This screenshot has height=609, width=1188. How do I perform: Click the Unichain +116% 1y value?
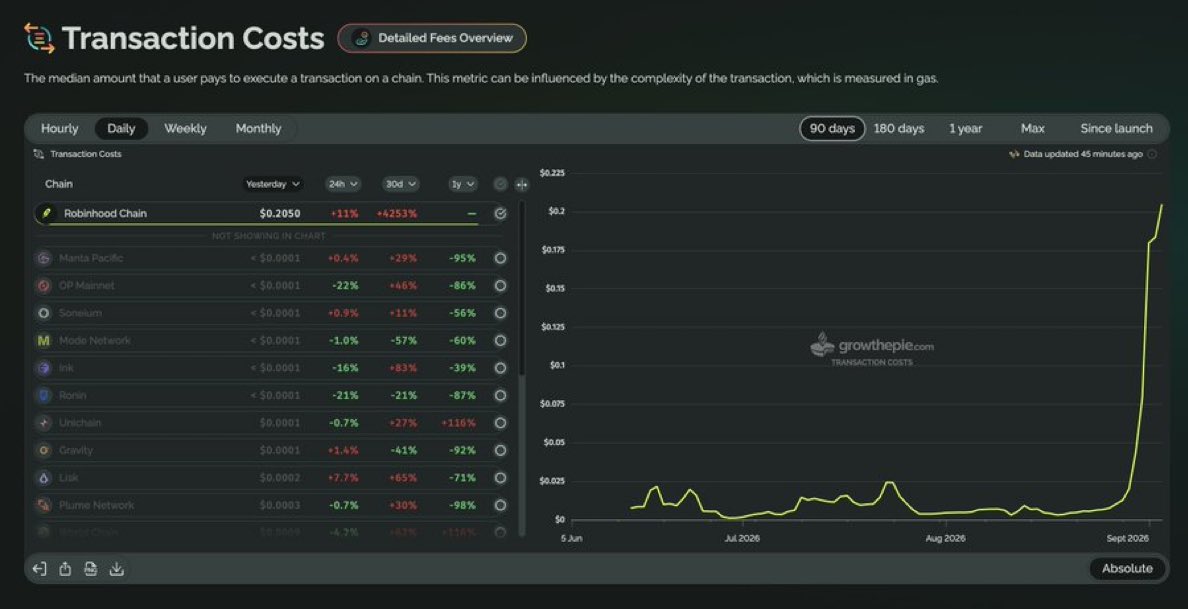coord(458,423)
